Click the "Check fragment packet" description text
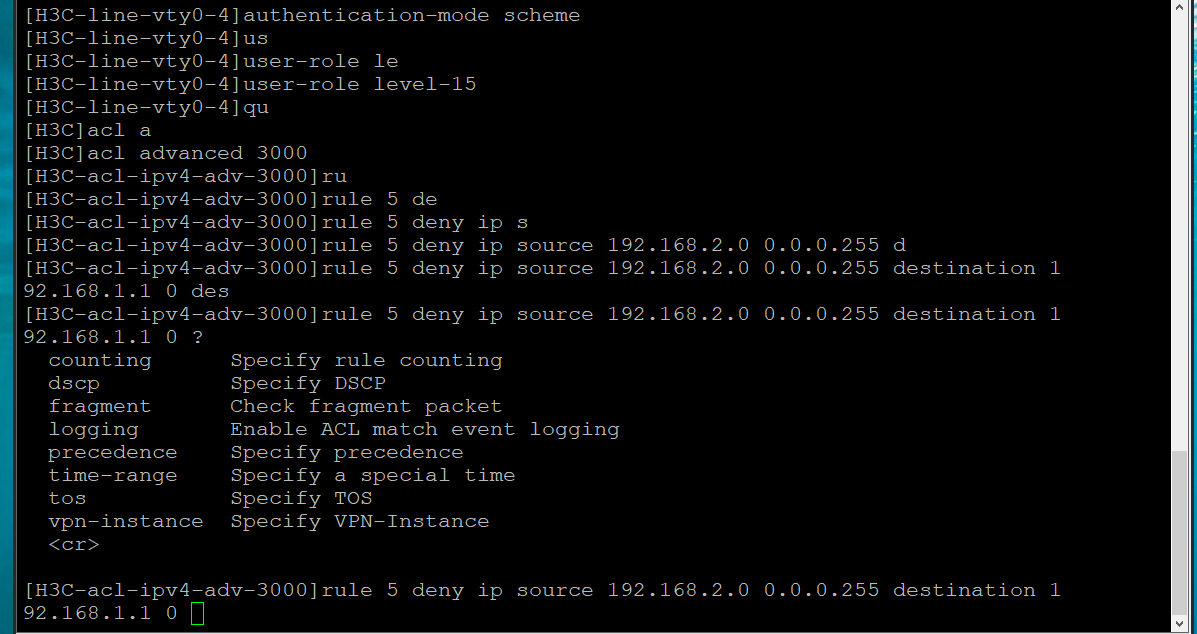 click(366, 406)
